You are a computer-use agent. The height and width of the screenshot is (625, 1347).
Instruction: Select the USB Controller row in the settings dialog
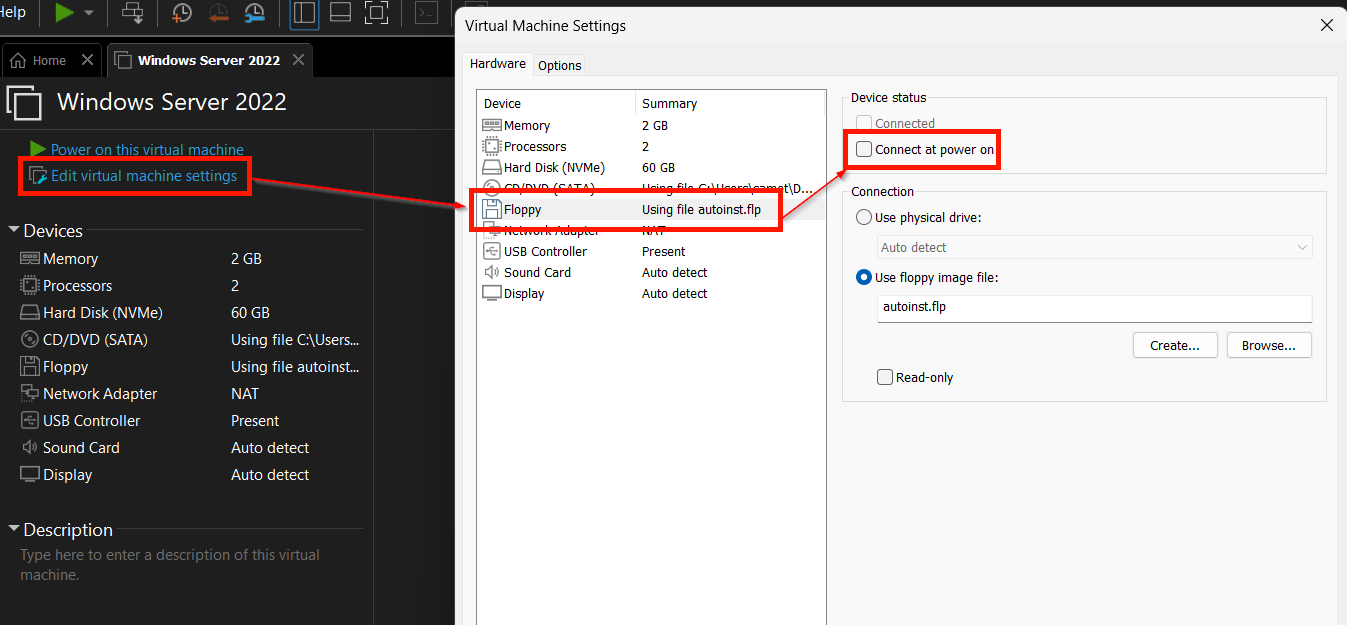651,251
